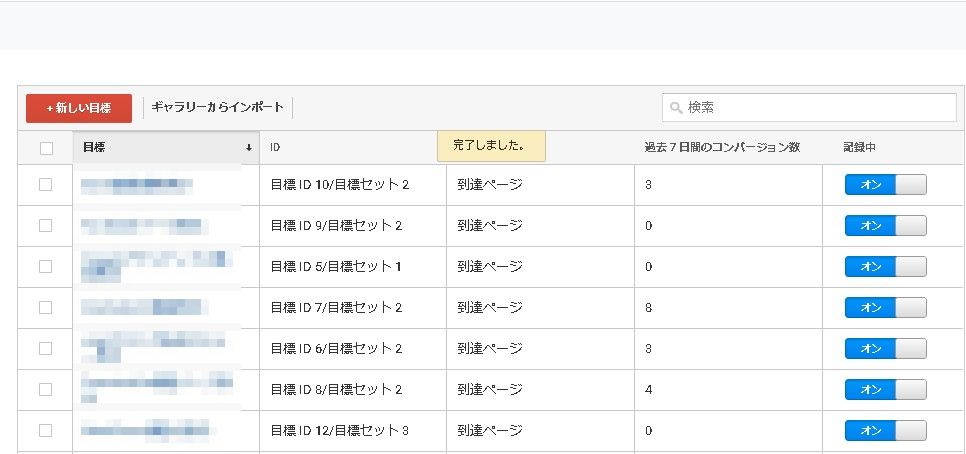Open the goal name in 目標 ID 7 row

144,308
